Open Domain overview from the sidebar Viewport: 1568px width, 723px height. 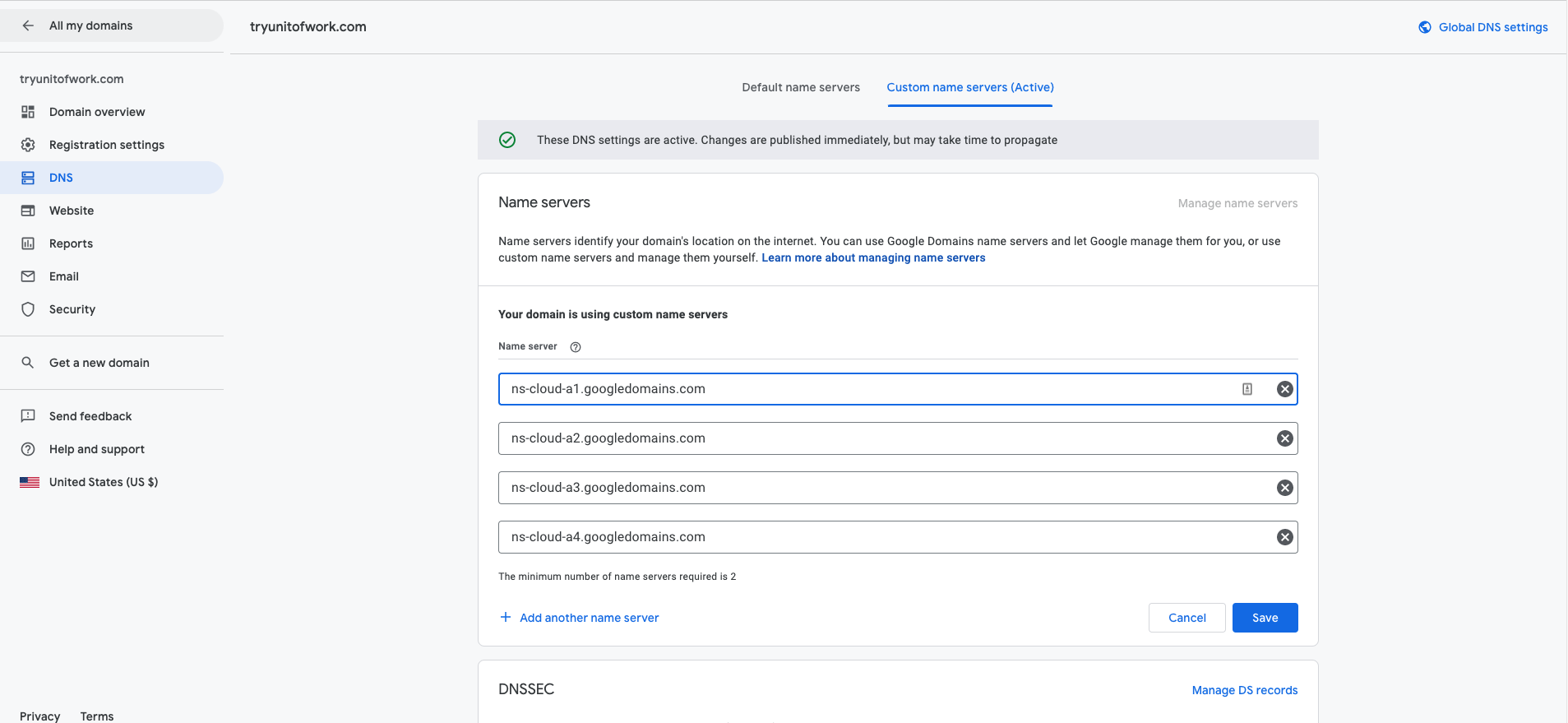(x=96, y=112)
